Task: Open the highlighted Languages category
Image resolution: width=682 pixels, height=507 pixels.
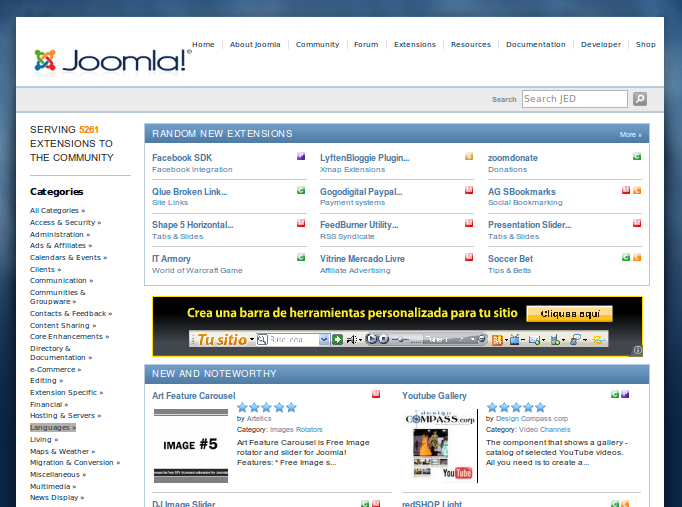Action: tap(53, 427)
